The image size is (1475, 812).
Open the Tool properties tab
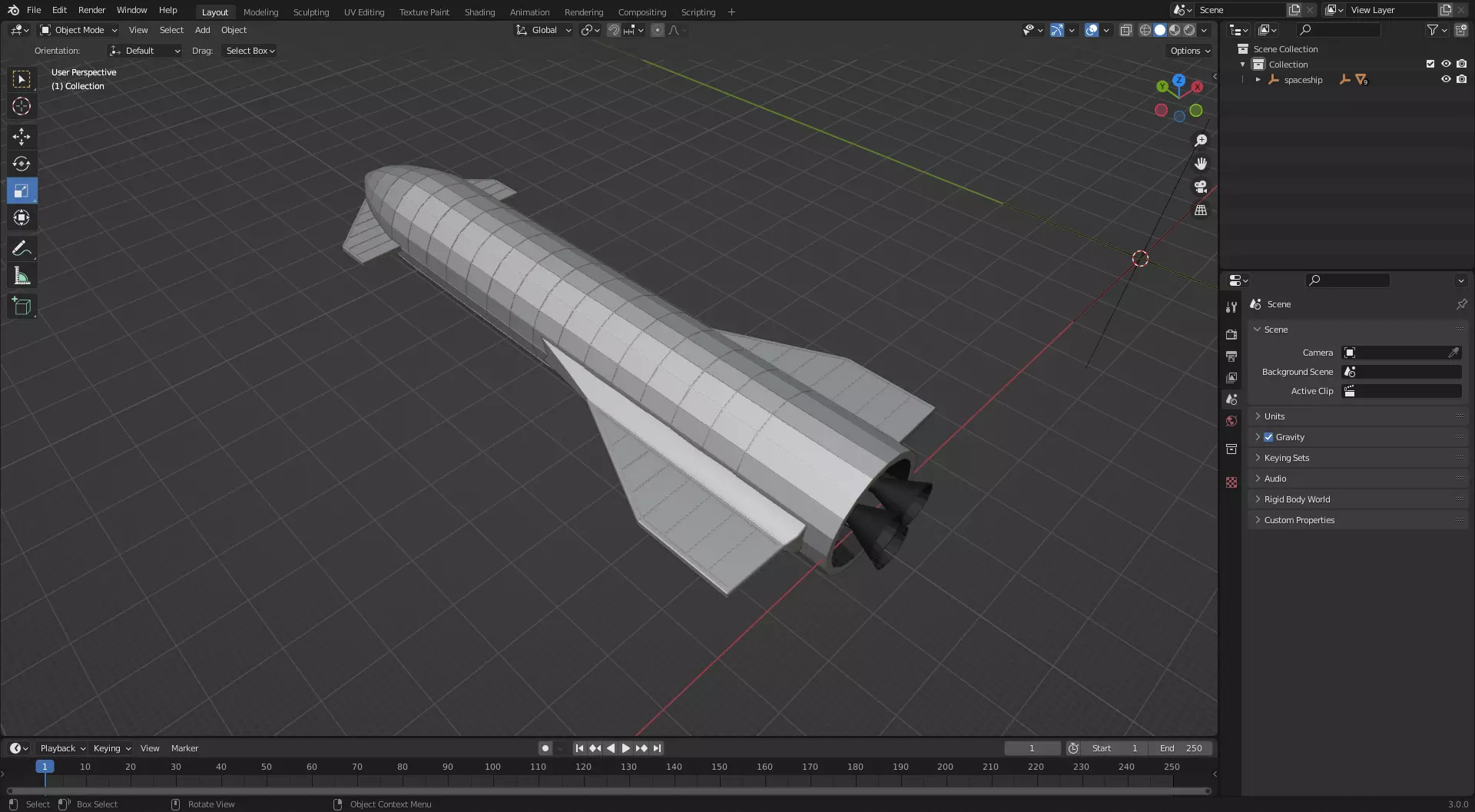pos(1231,307)
